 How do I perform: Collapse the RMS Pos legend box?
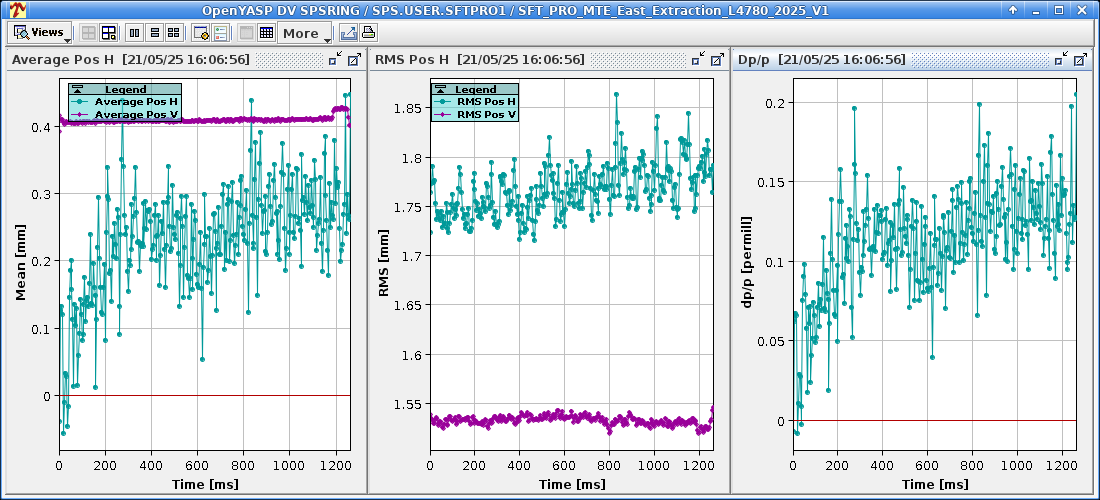point(440,90)
